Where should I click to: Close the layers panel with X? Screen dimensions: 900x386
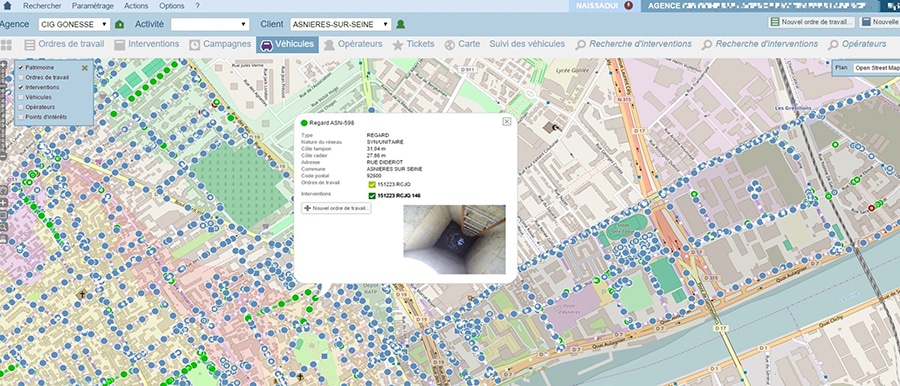85,68
